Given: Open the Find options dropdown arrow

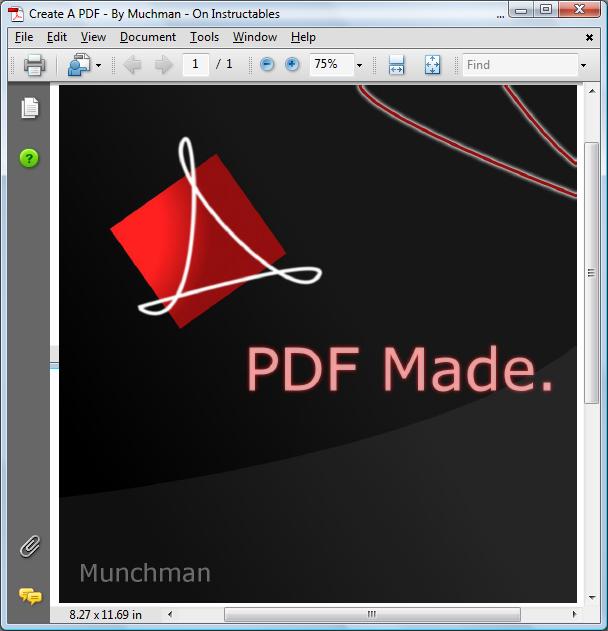Looking at the screenshot, I should [x=583, y=65].
